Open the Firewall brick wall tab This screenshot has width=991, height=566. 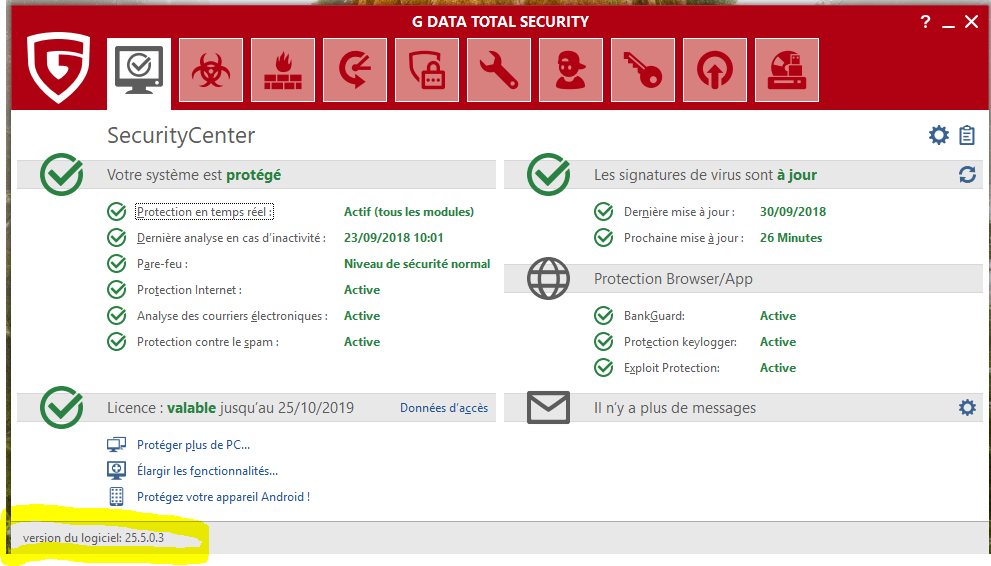click(x=283, y=70)
